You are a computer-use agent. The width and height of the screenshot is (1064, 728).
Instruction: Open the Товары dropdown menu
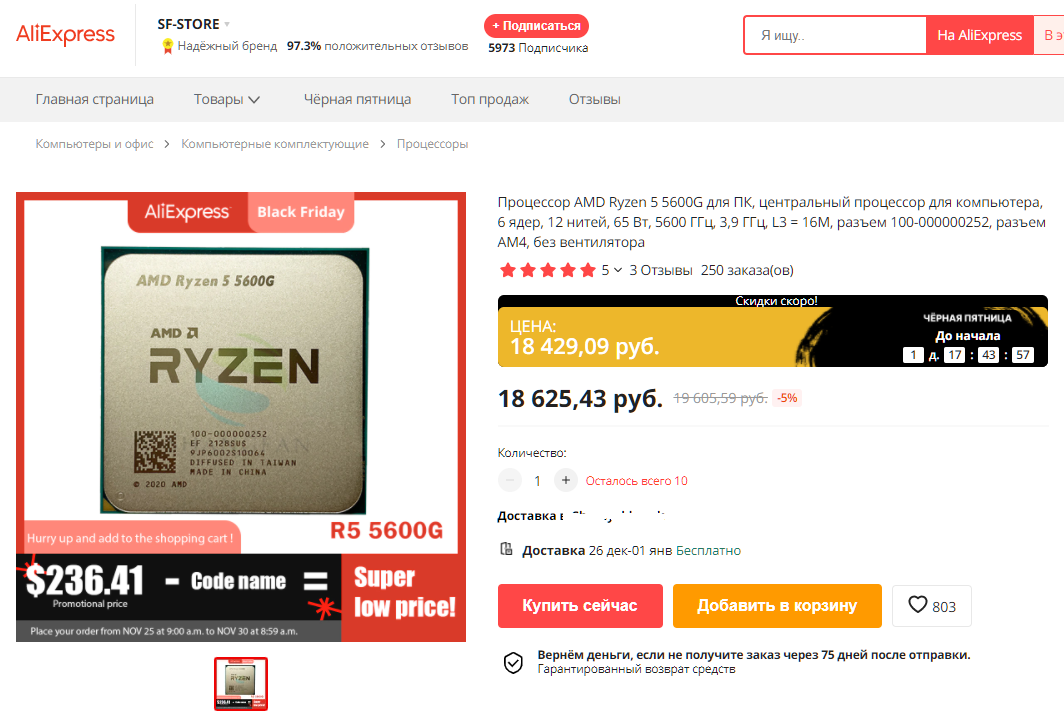[x=227, y=99]
